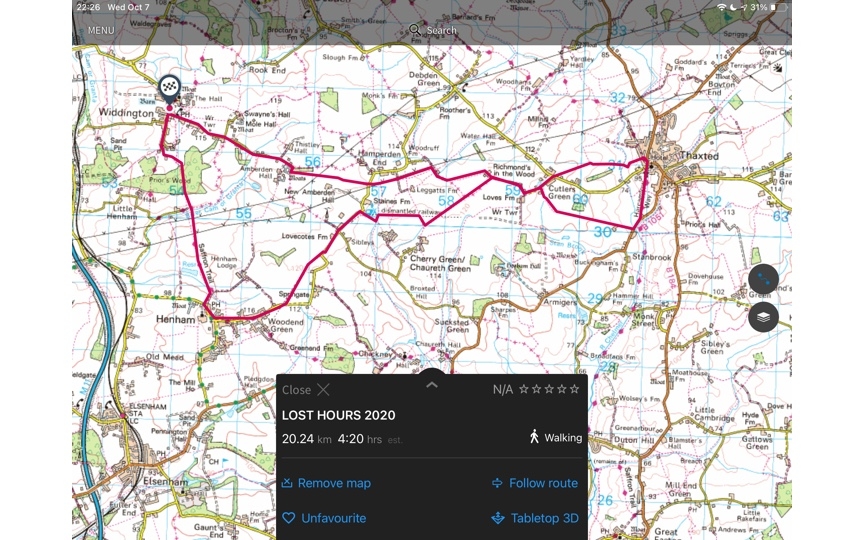
Task: Tap the Wi-Fi status icon
Action: pos(722,7)
